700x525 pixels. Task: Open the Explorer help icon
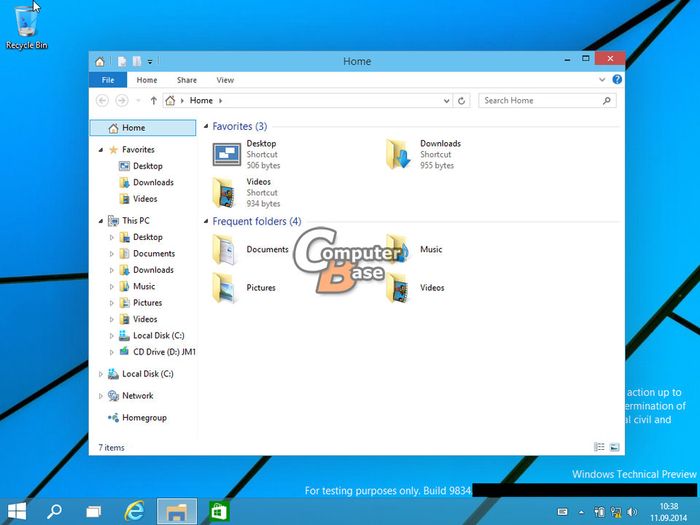coord(617,80)
